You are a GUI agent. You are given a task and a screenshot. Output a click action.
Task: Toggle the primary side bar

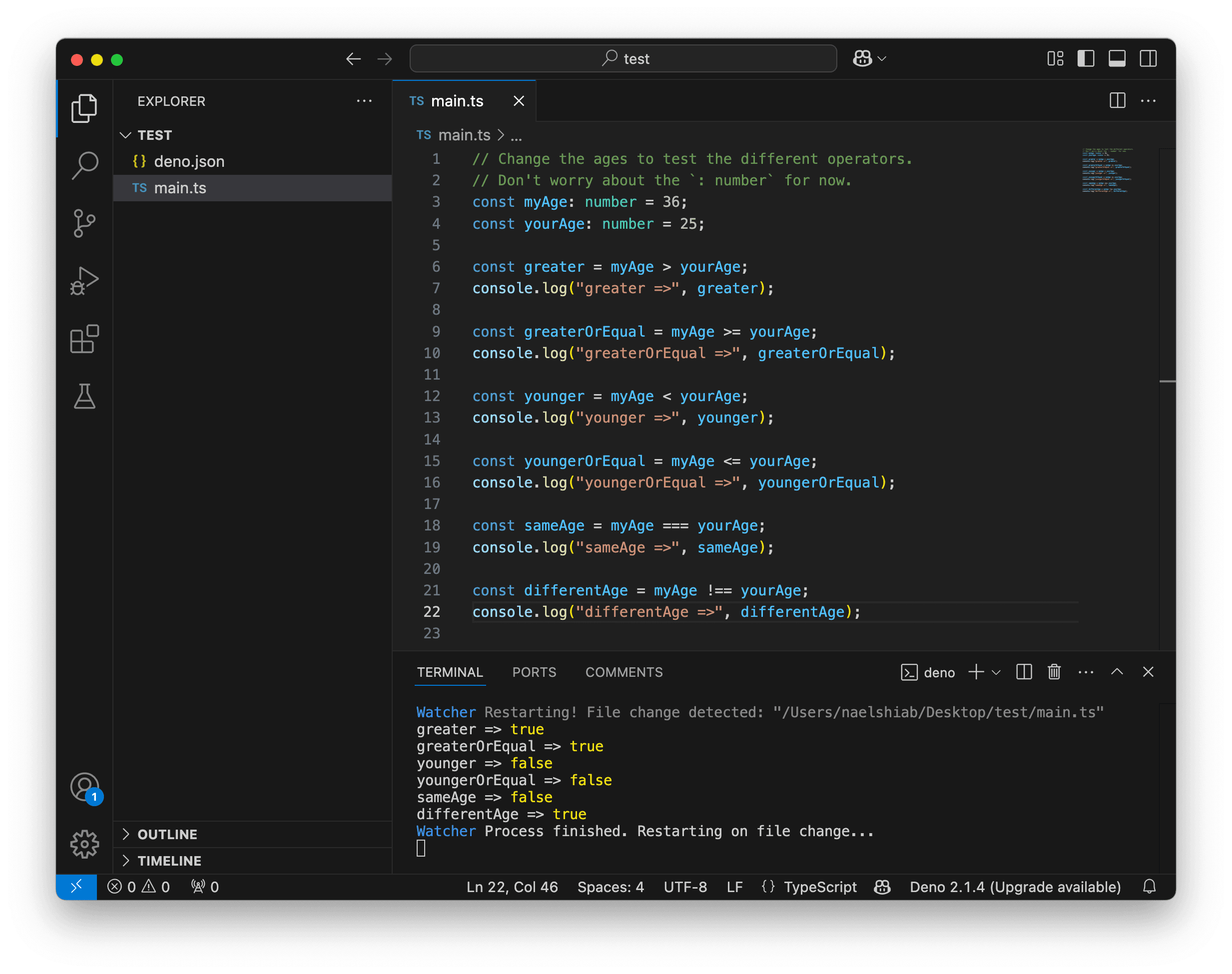click(1086, 59)
